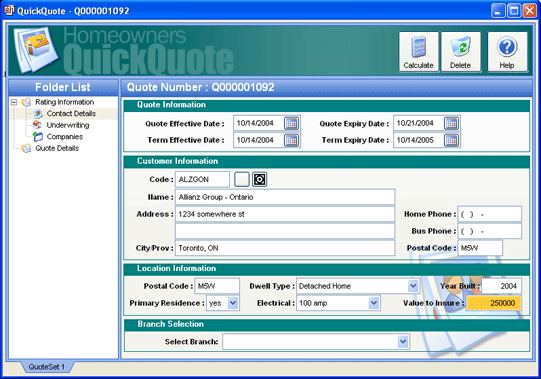Open the Electrical dropdown

[374, 303]
